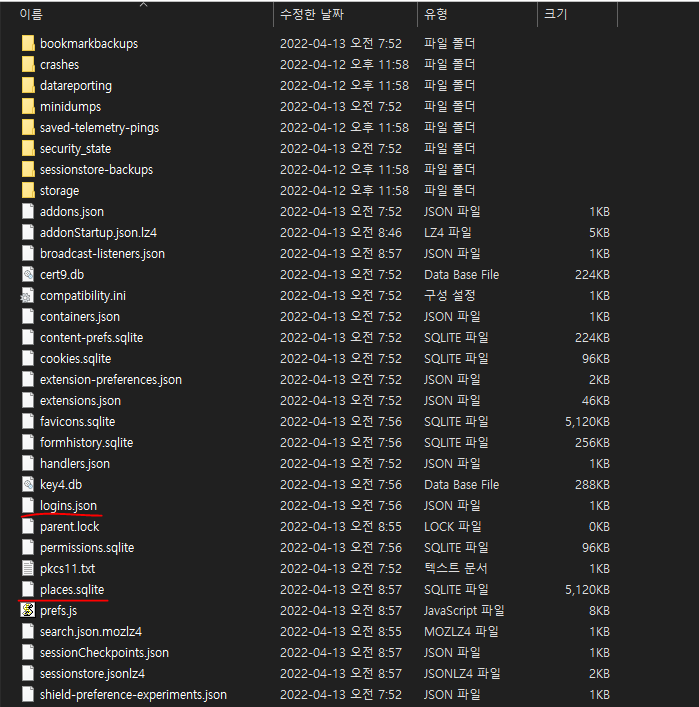Click the compatibility.ini file name

pyautogui.click(x=83, y=296)
